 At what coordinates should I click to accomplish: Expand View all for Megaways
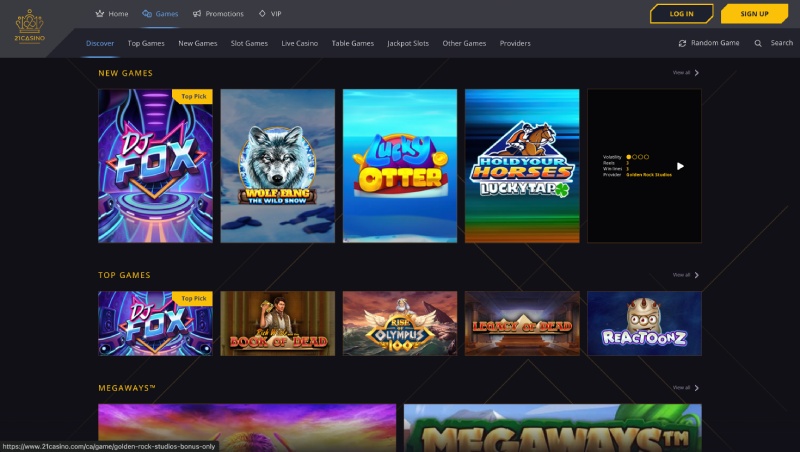pyautogui.click(x=686, y=388)
